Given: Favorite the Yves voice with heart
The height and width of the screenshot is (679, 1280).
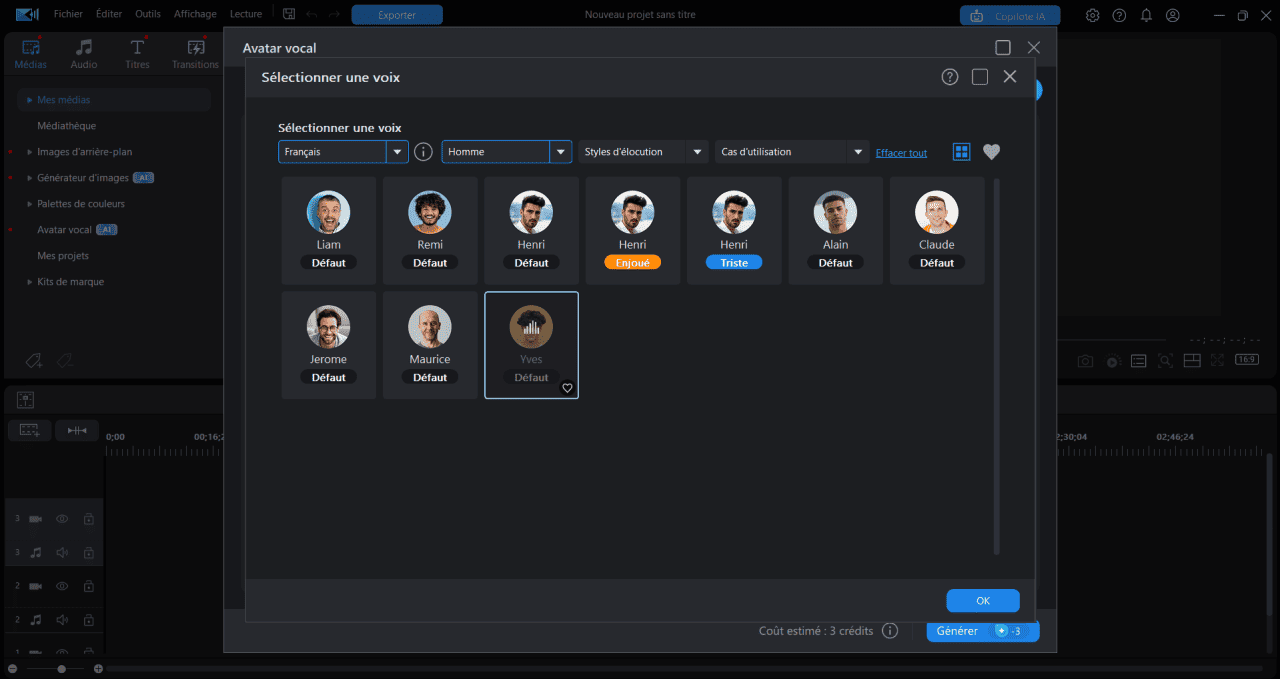Looking at the screenshot, I should [x=567, y=388].
